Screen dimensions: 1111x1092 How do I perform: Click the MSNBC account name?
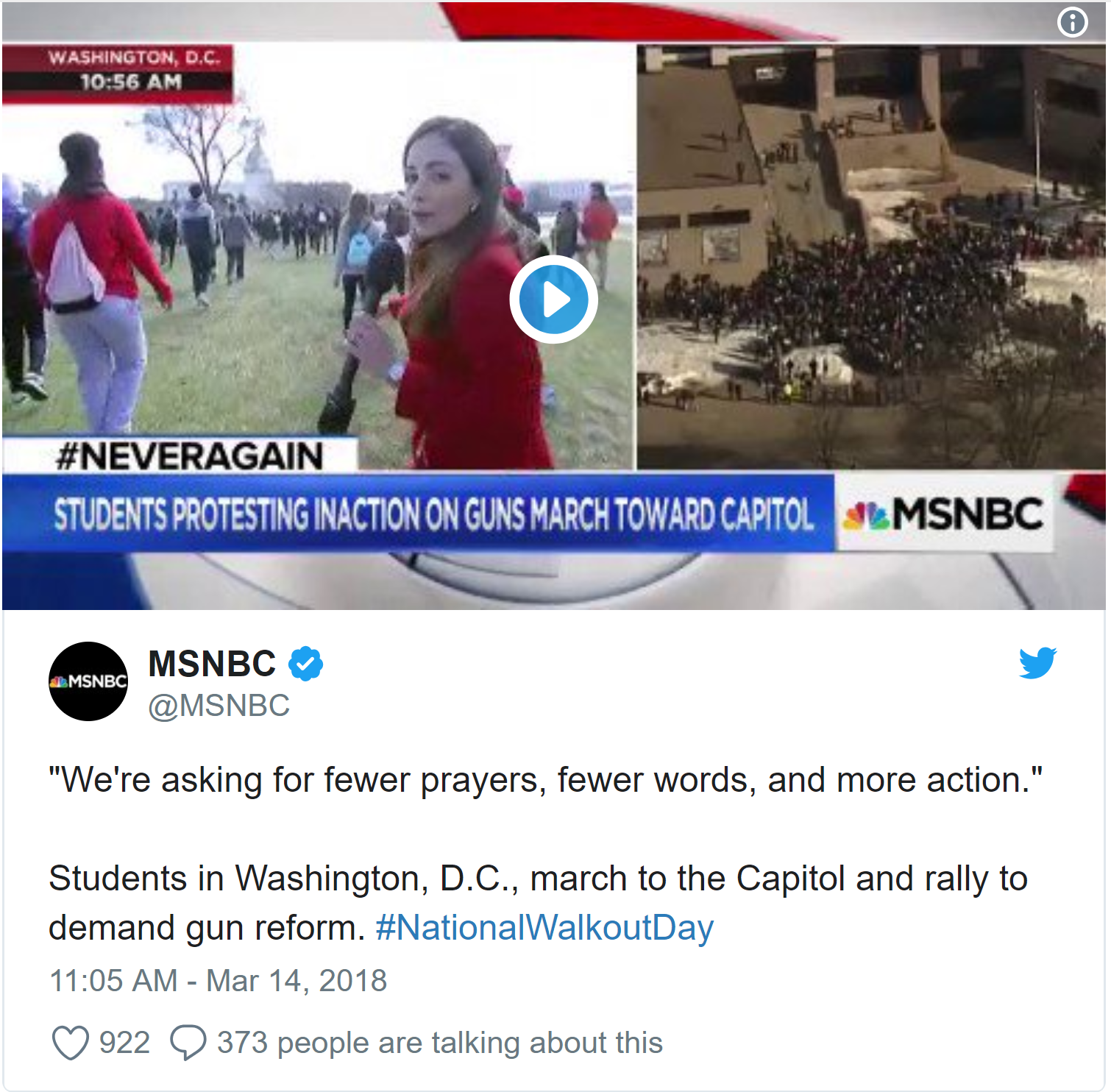point(212,664)
